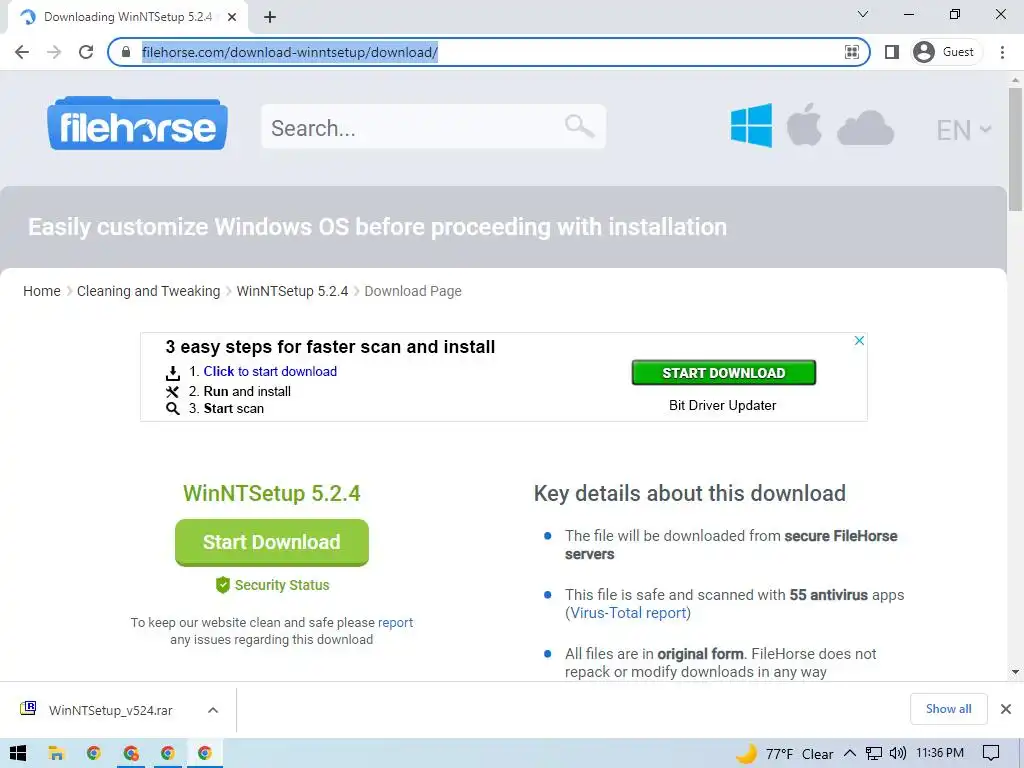Select the Windows platform icon
Viewport: 1024px width, 768px height.
(751, 125)
